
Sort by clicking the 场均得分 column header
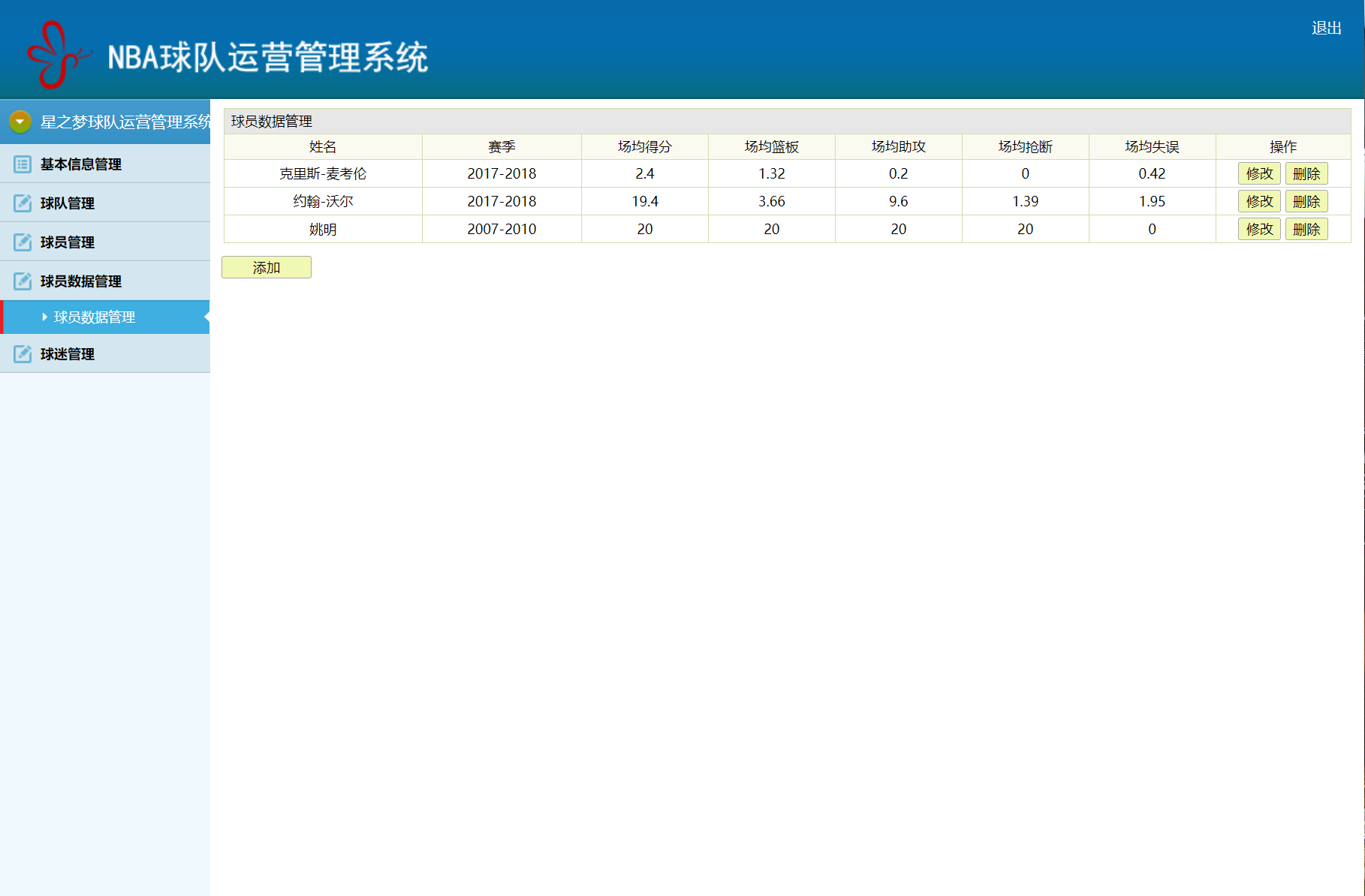pos(644,146)
